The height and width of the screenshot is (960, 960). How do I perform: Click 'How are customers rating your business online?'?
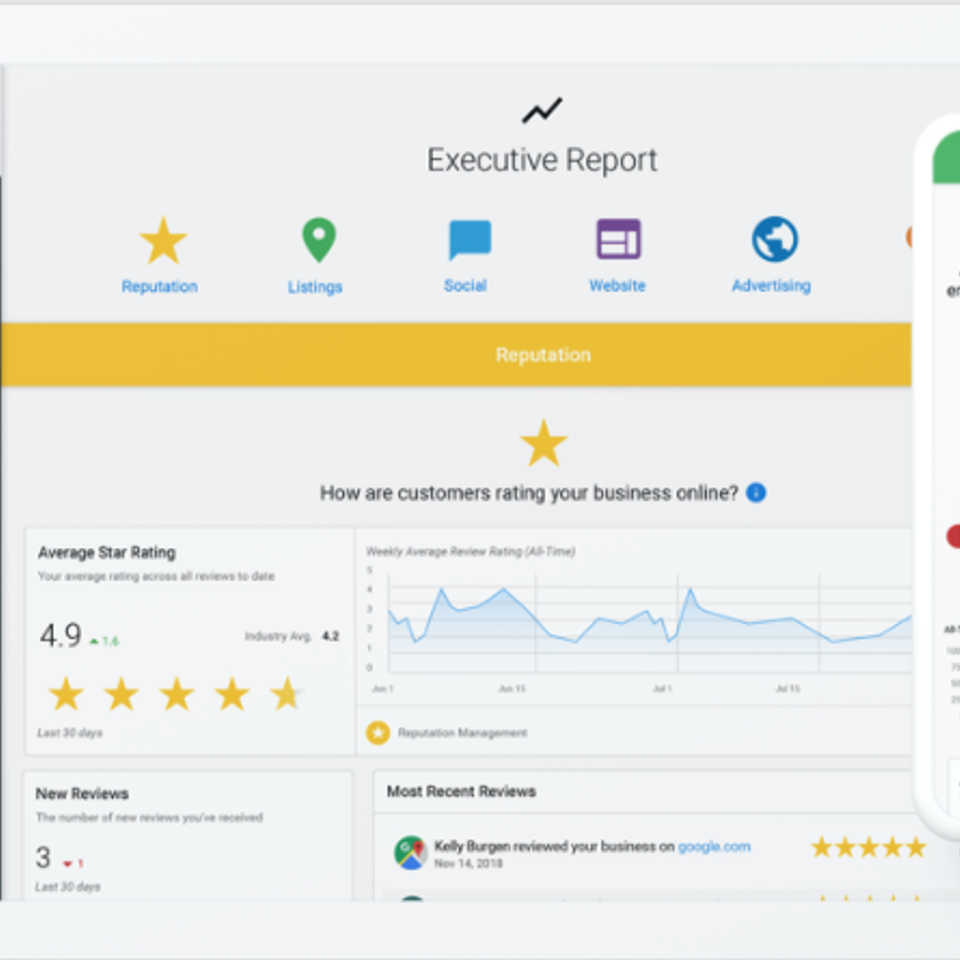click(529, 493)
